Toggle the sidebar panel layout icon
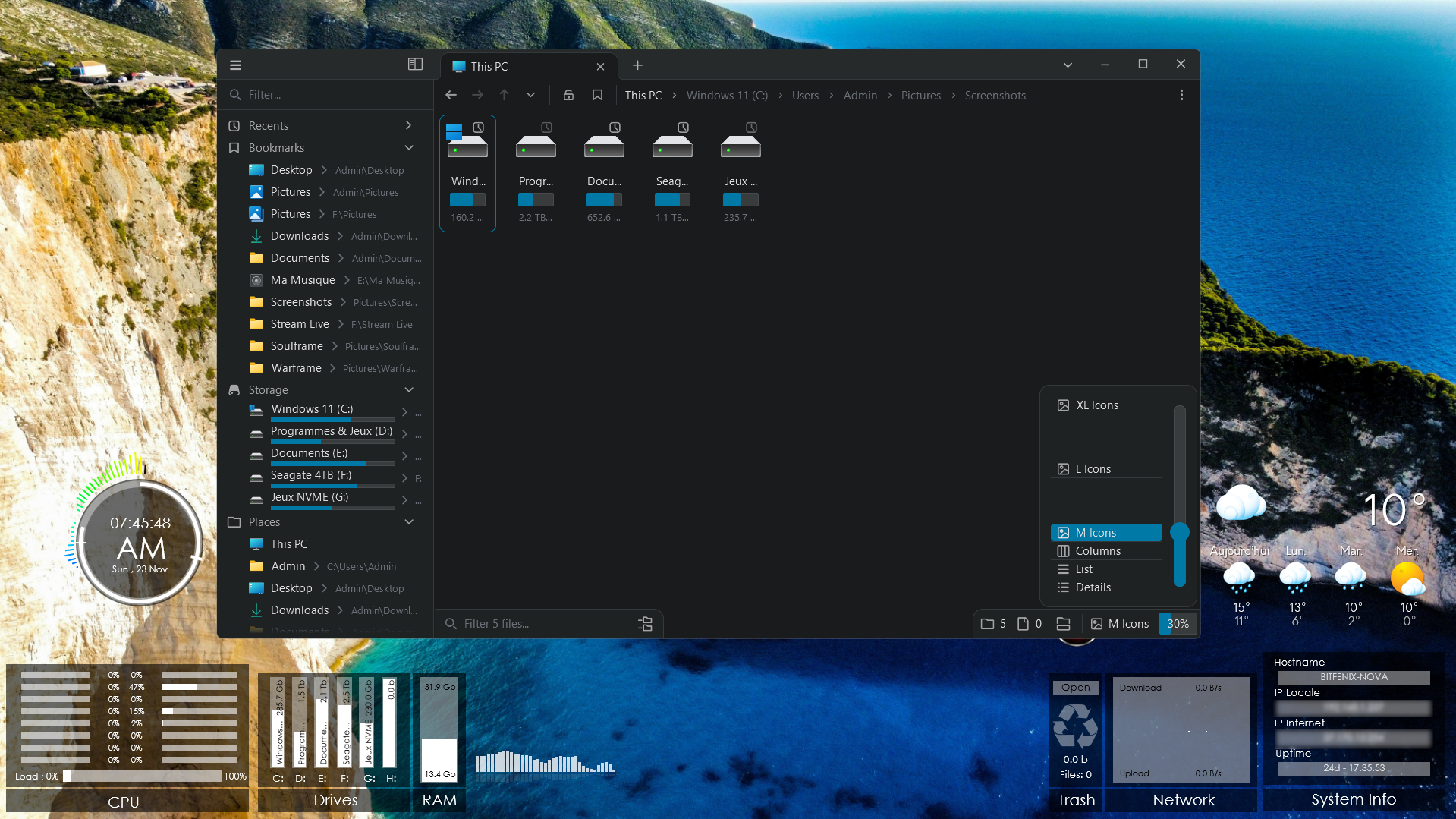 (415, 65)
